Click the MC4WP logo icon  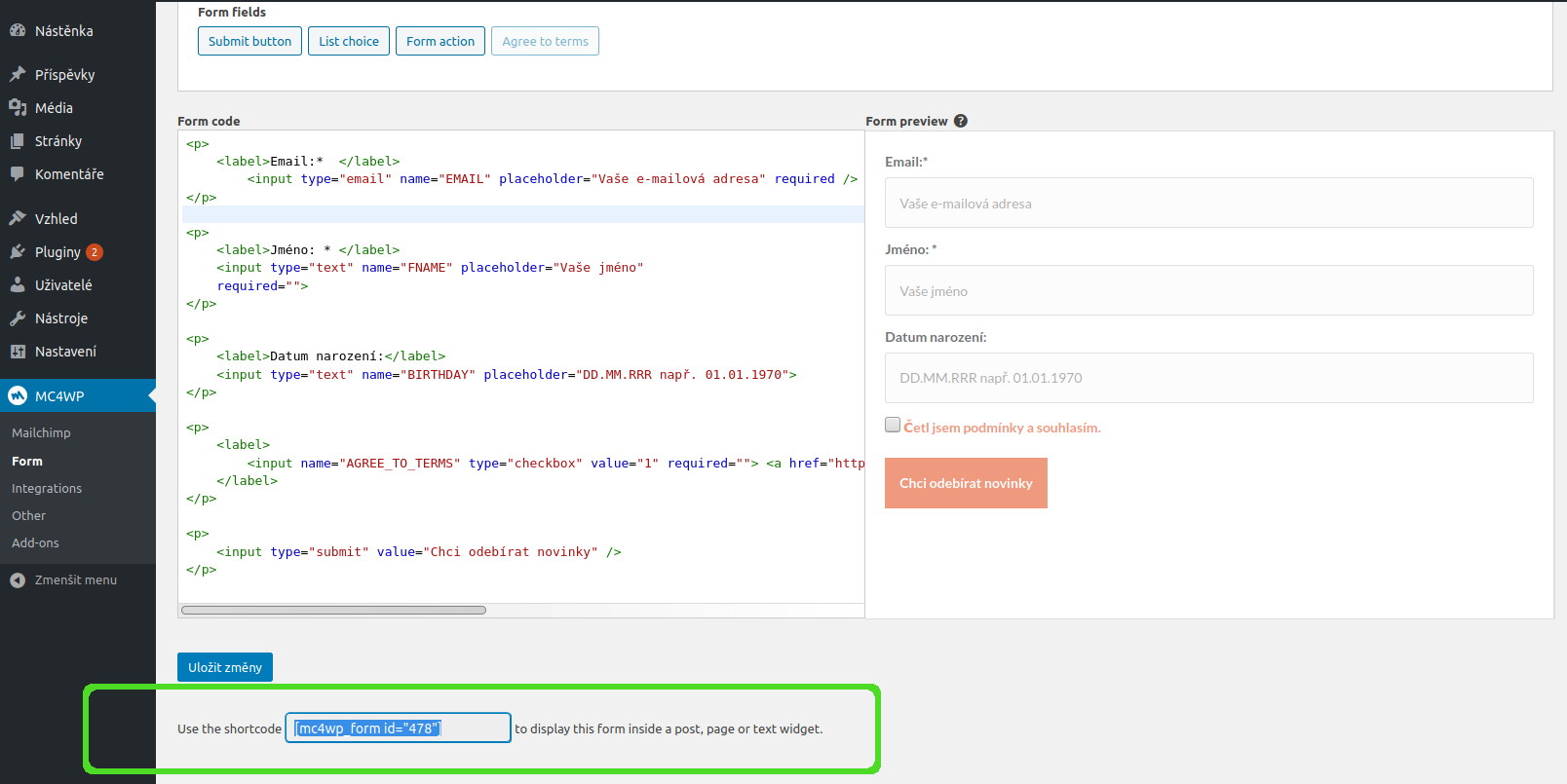pyautogui.click(x=18, y=395)
